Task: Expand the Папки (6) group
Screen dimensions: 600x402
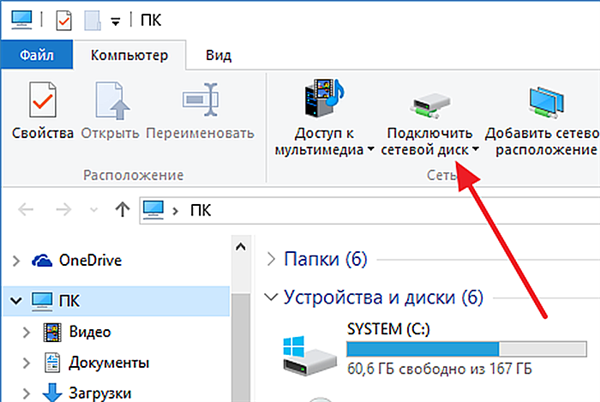Action: (x=271, y=259)
